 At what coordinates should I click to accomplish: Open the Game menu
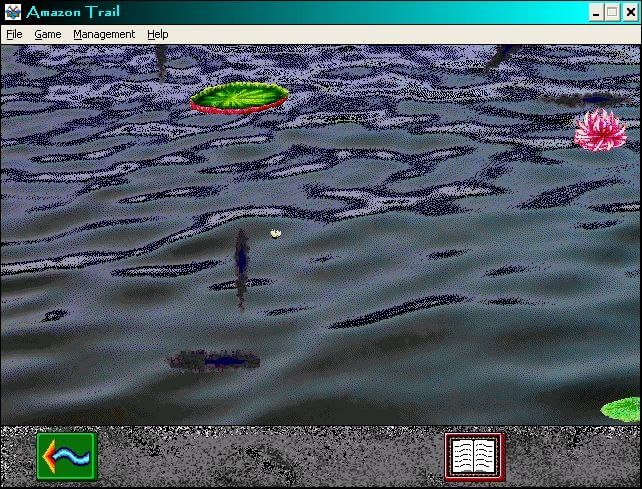coord(47,34)
